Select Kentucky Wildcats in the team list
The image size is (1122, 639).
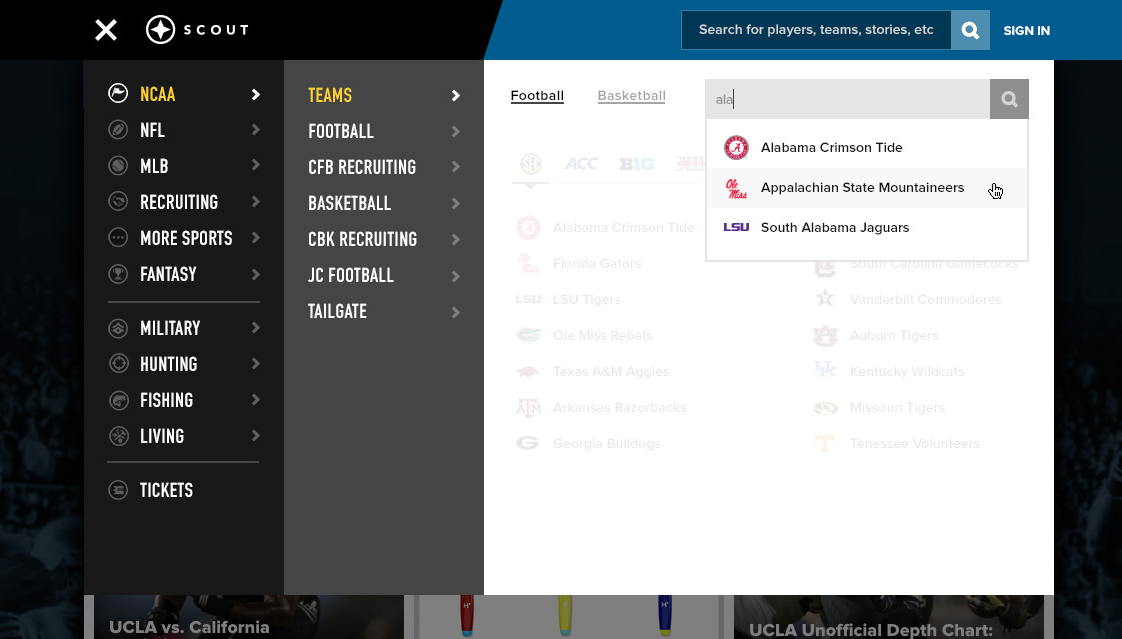[x=907, y=371]
